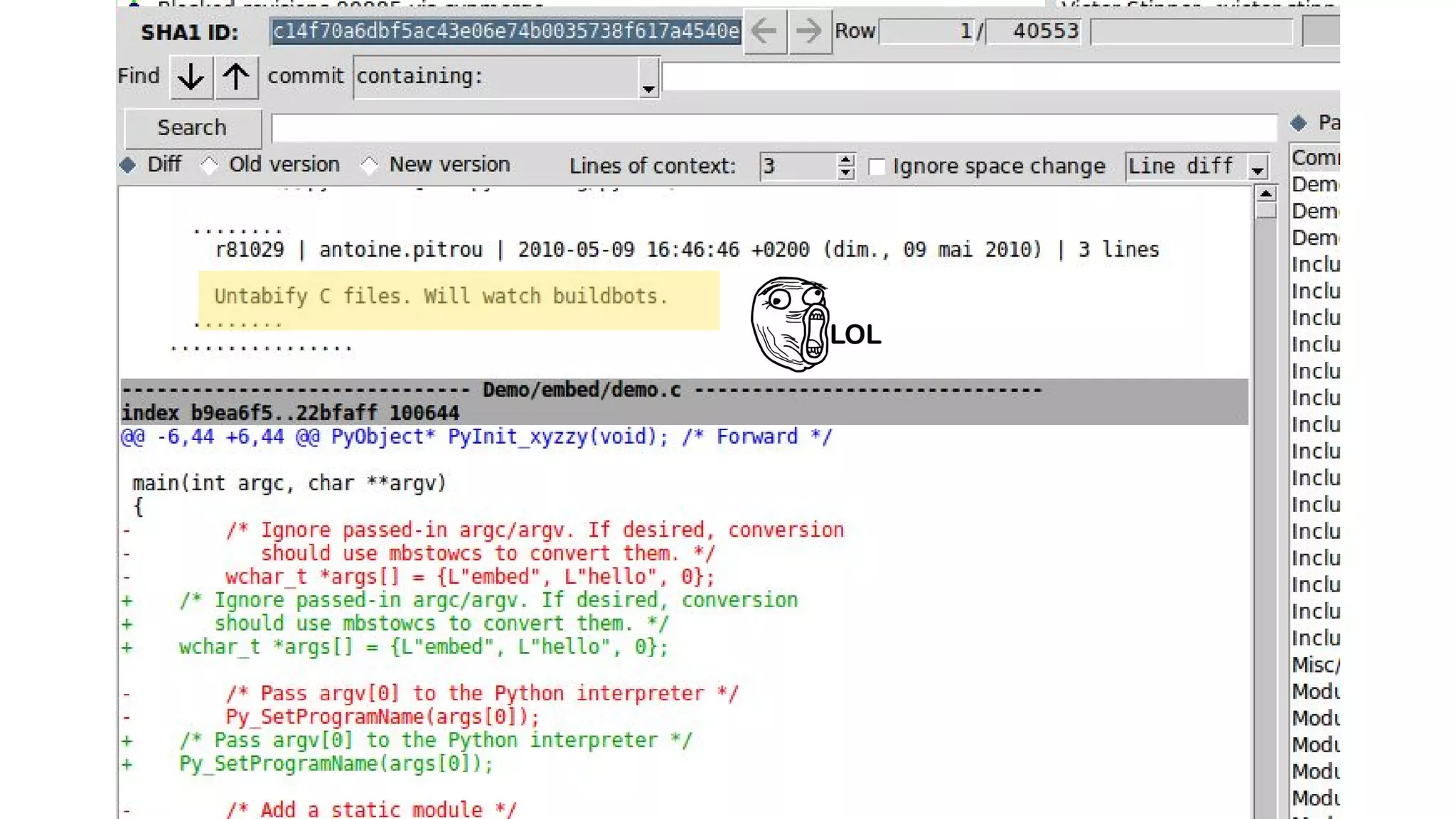Open the 'containing:' find type dropdown
This screenshot has width=1456, height=819.
648,78
